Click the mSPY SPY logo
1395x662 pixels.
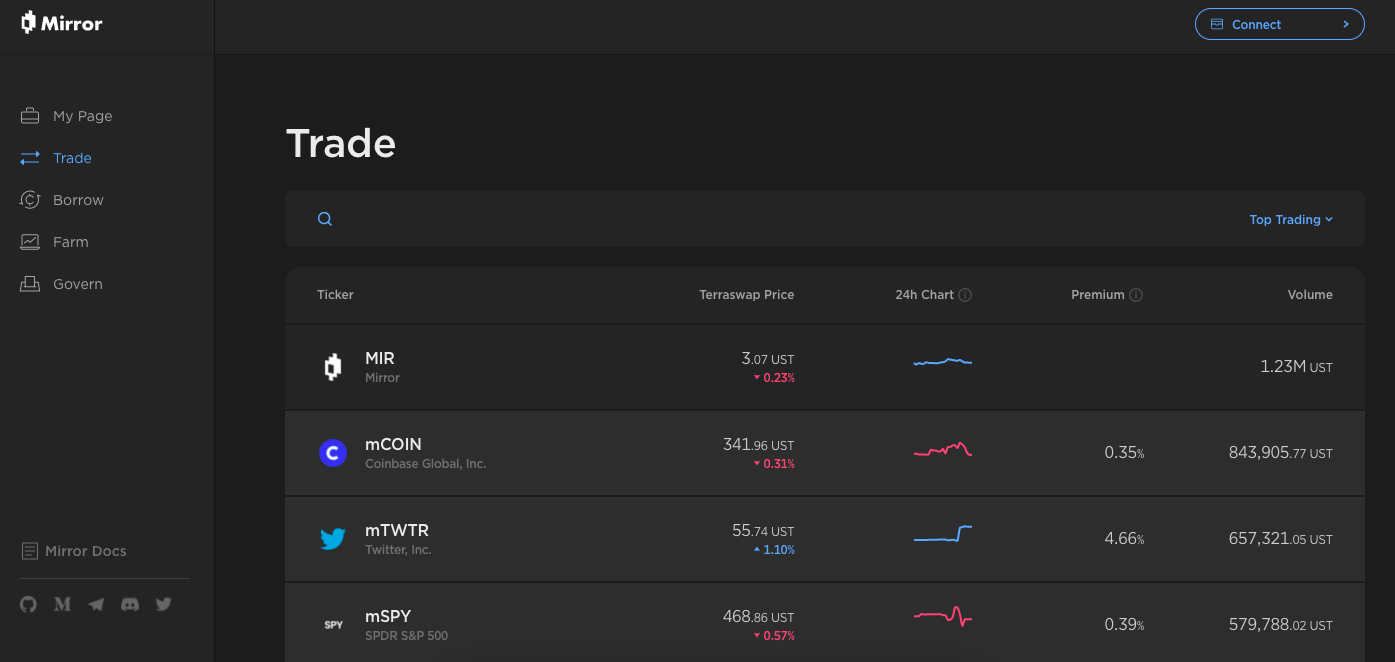pyautogui.click(x=333, y=625)
